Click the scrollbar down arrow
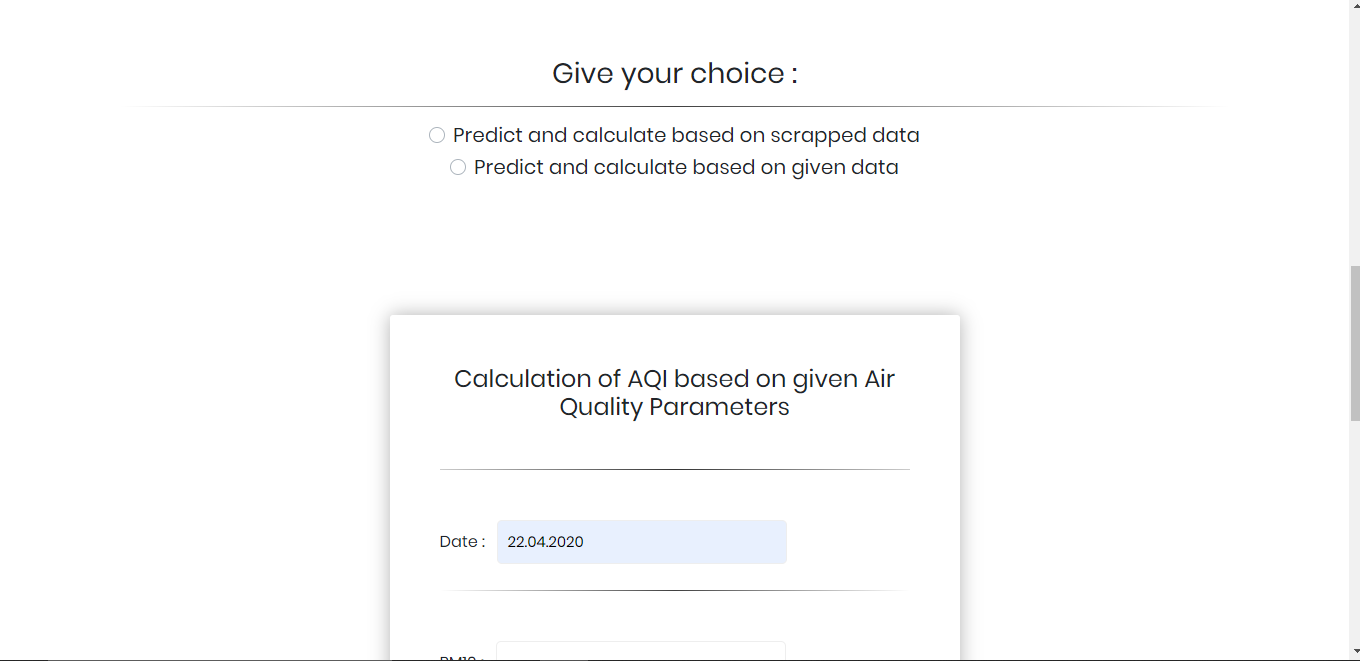The width and height of the screenshot is (1360, 661). pyautogui.click(x=1354, y=654)
